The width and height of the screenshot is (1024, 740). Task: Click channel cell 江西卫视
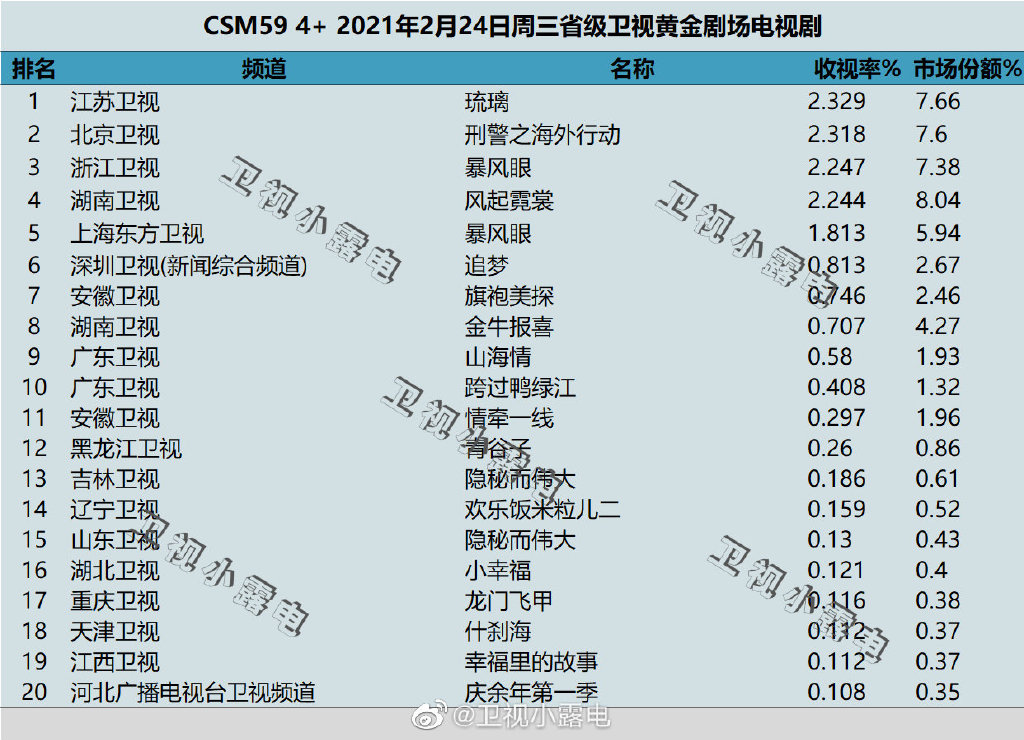pyautogui.click(x=115, y=662)
